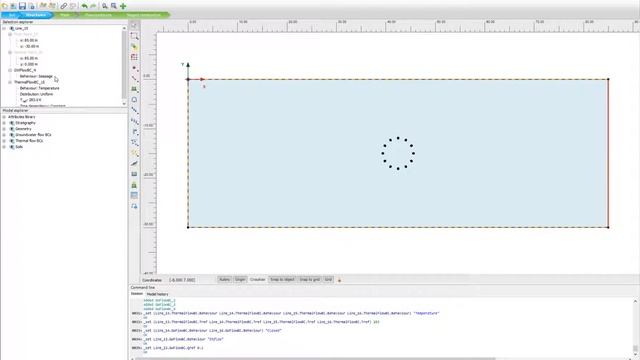
Task: Click the Undo arrow icon
Action: pyautogui.click(x=84, y=6)
